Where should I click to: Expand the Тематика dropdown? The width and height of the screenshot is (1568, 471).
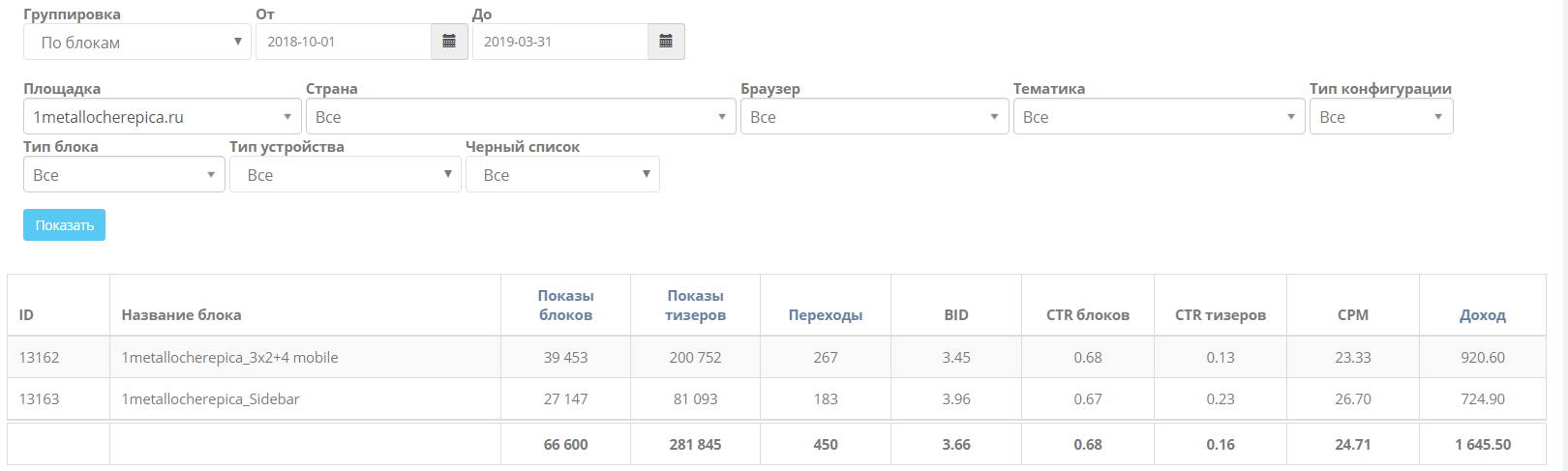[1160, 117]
